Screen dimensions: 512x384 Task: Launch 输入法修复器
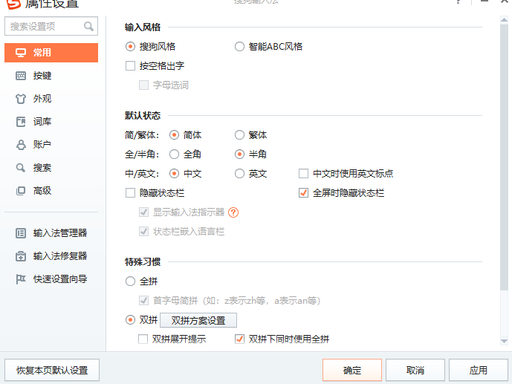point(51,256)
